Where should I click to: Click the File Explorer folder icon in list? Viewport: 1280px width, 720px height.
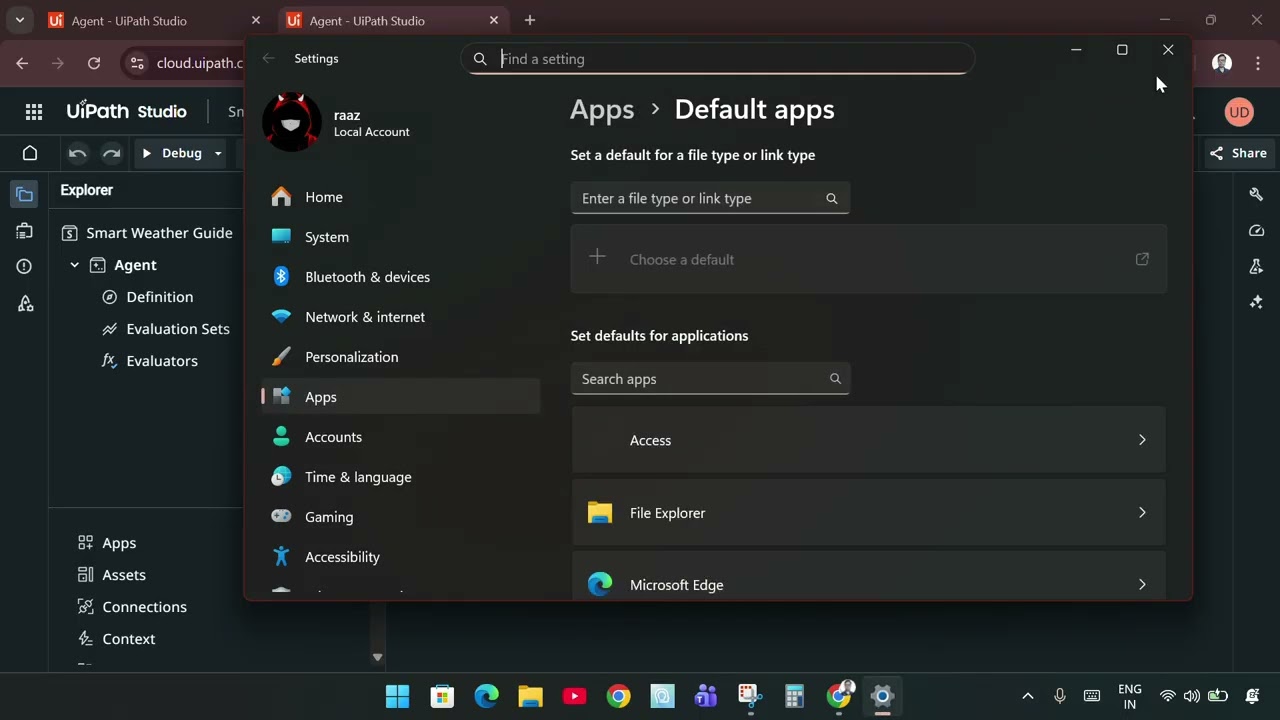pyautogui.click(x=600, y=513)
